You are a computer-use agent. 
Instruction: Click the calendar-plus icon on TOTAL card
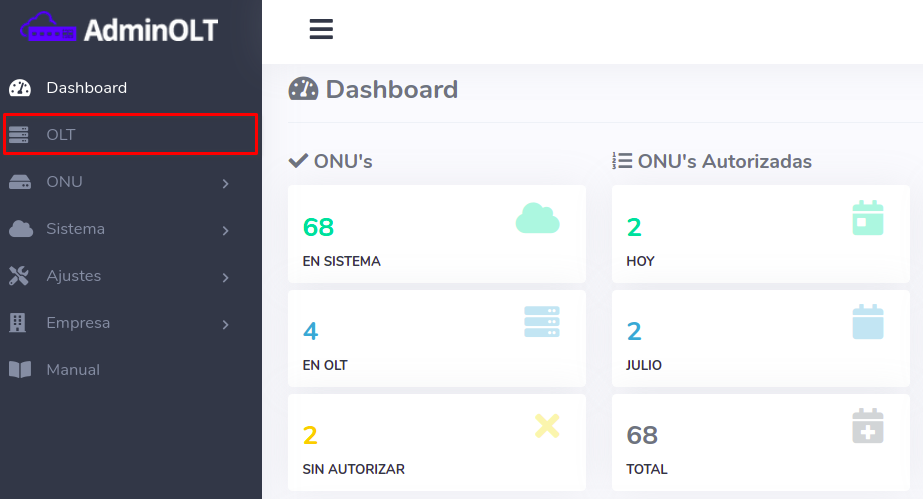tap(867, 426)
